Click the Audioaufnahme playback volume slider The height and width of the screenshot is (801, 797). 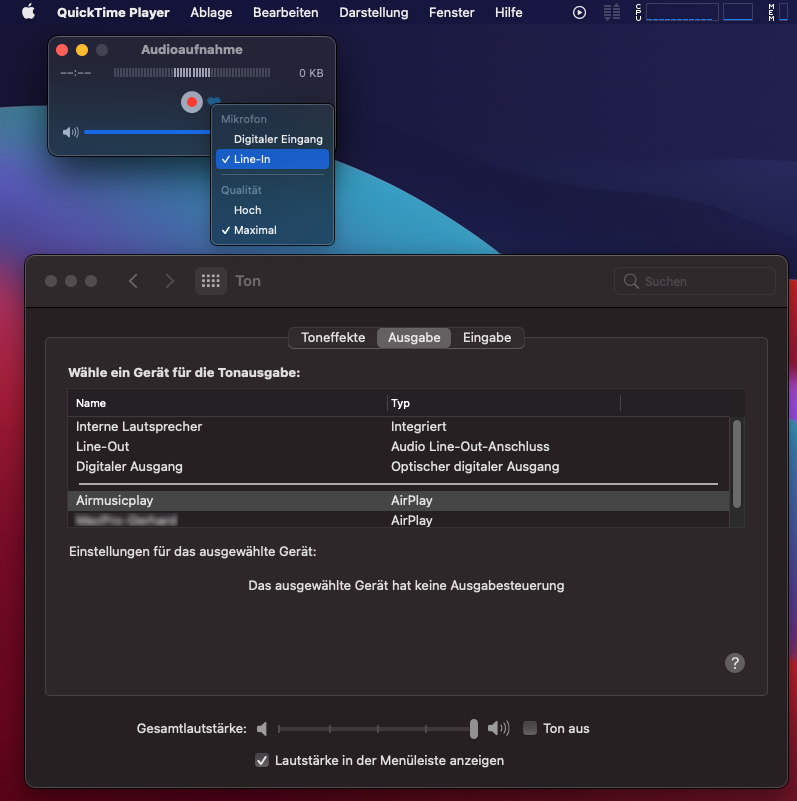[147, 132]
